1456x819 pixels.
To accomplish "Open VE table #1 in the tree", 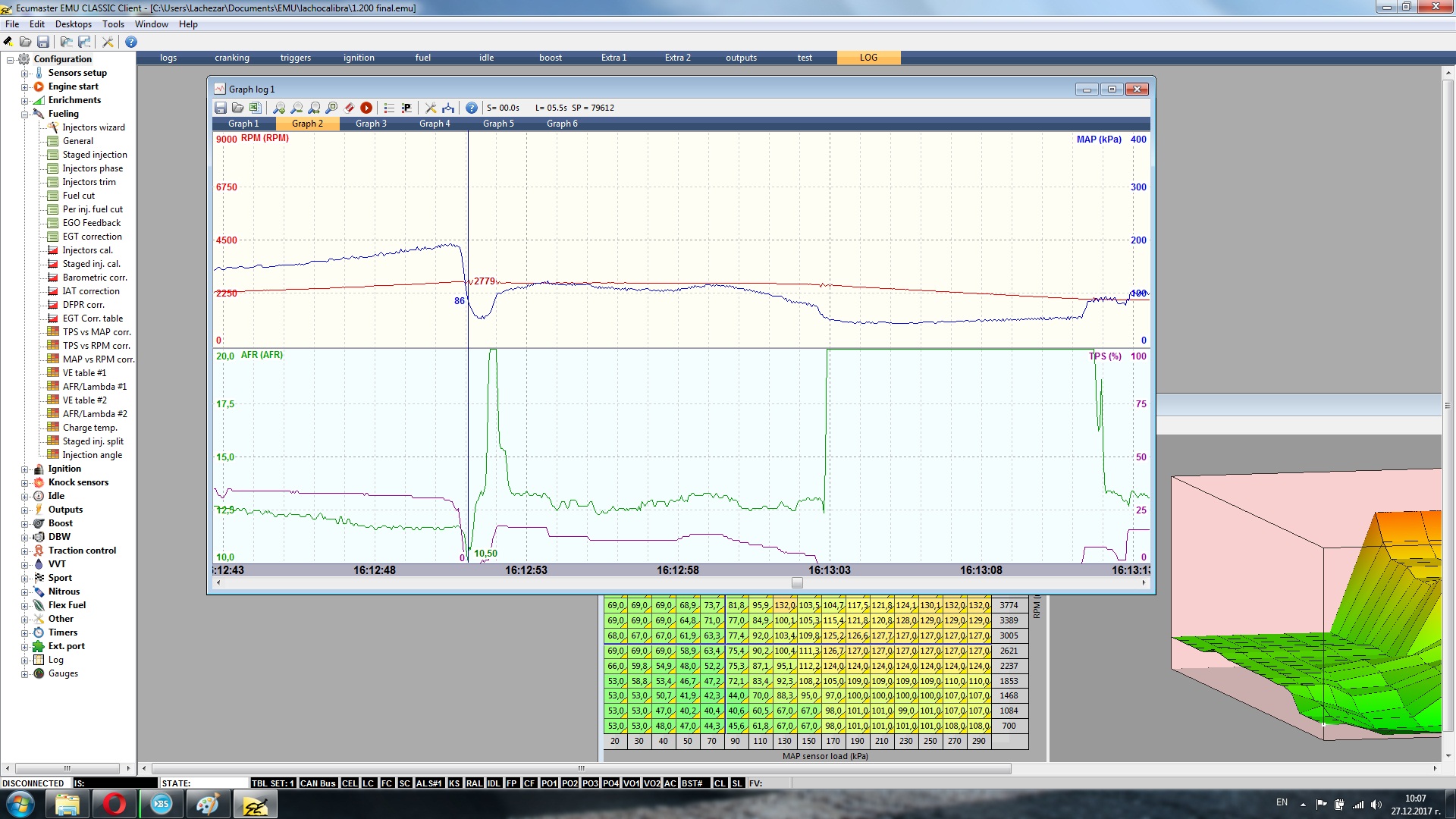I will 84,373.
